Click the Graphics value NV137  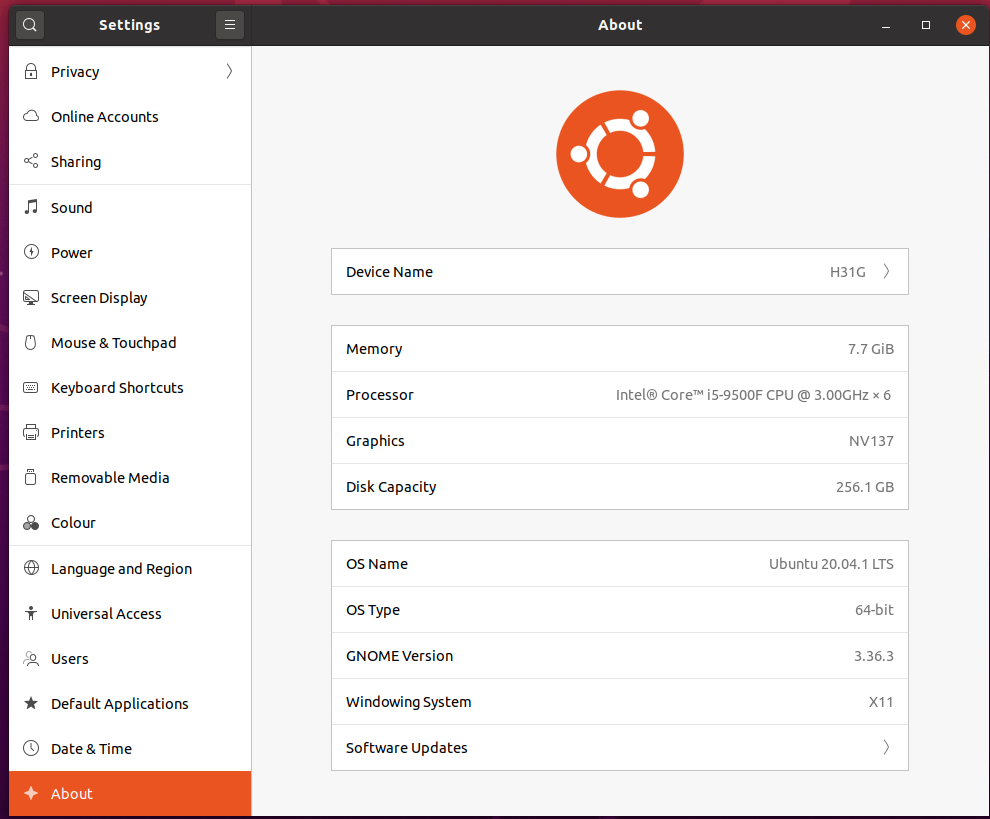[871, 441]
